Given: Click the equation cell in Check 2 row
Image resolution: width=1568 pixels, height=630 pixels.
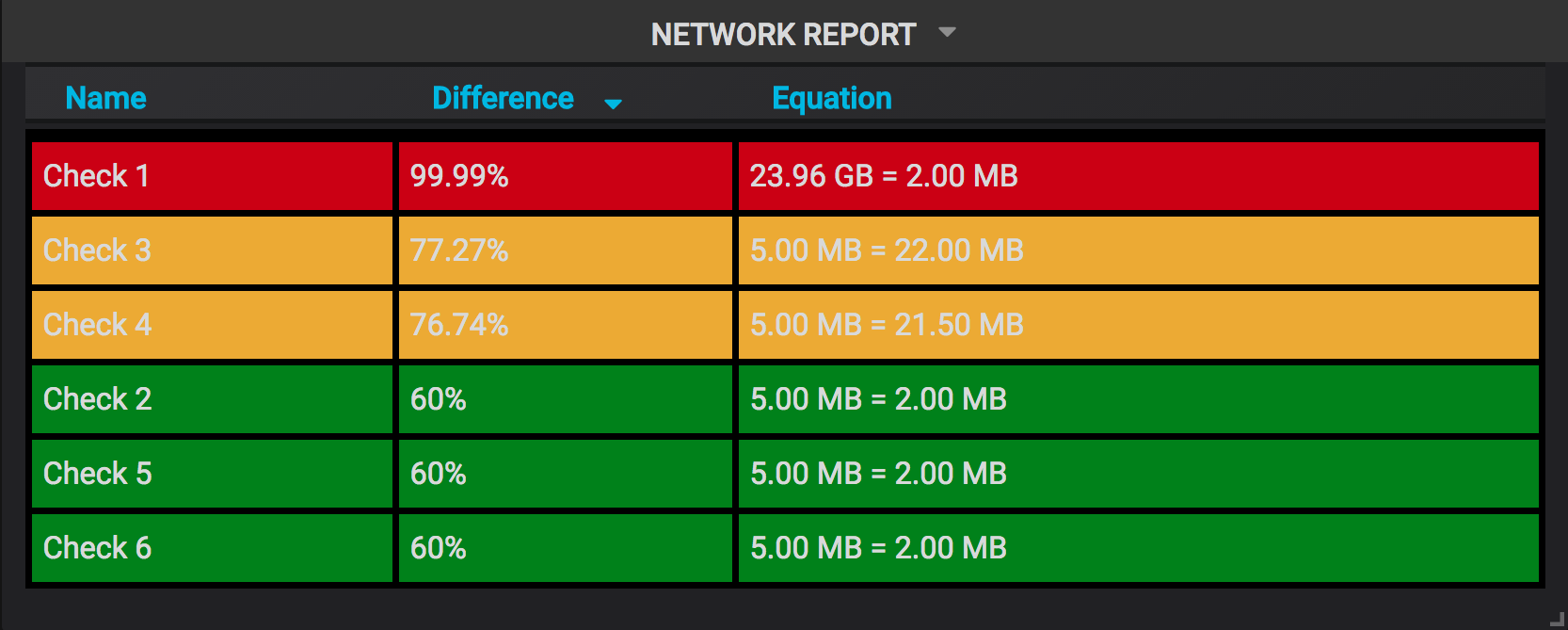Looking at the screenshot, I should [x=1139, y=399].
